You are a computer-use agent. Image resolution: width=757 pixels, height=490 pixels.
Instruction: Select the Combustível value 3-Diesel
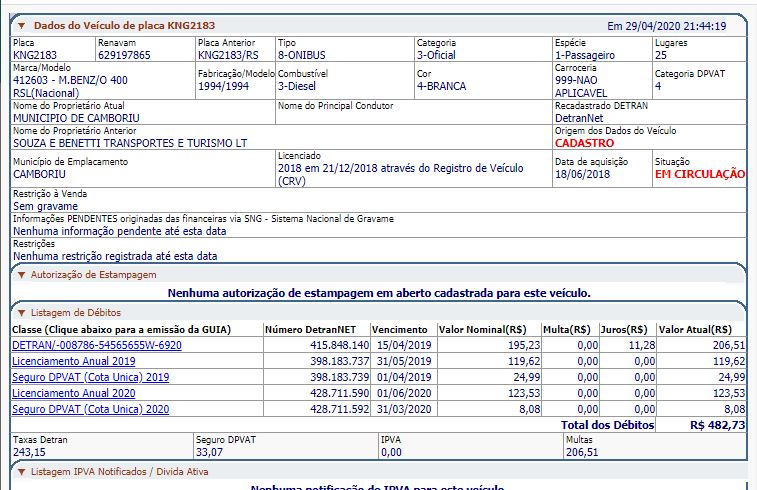coord(296,86)
